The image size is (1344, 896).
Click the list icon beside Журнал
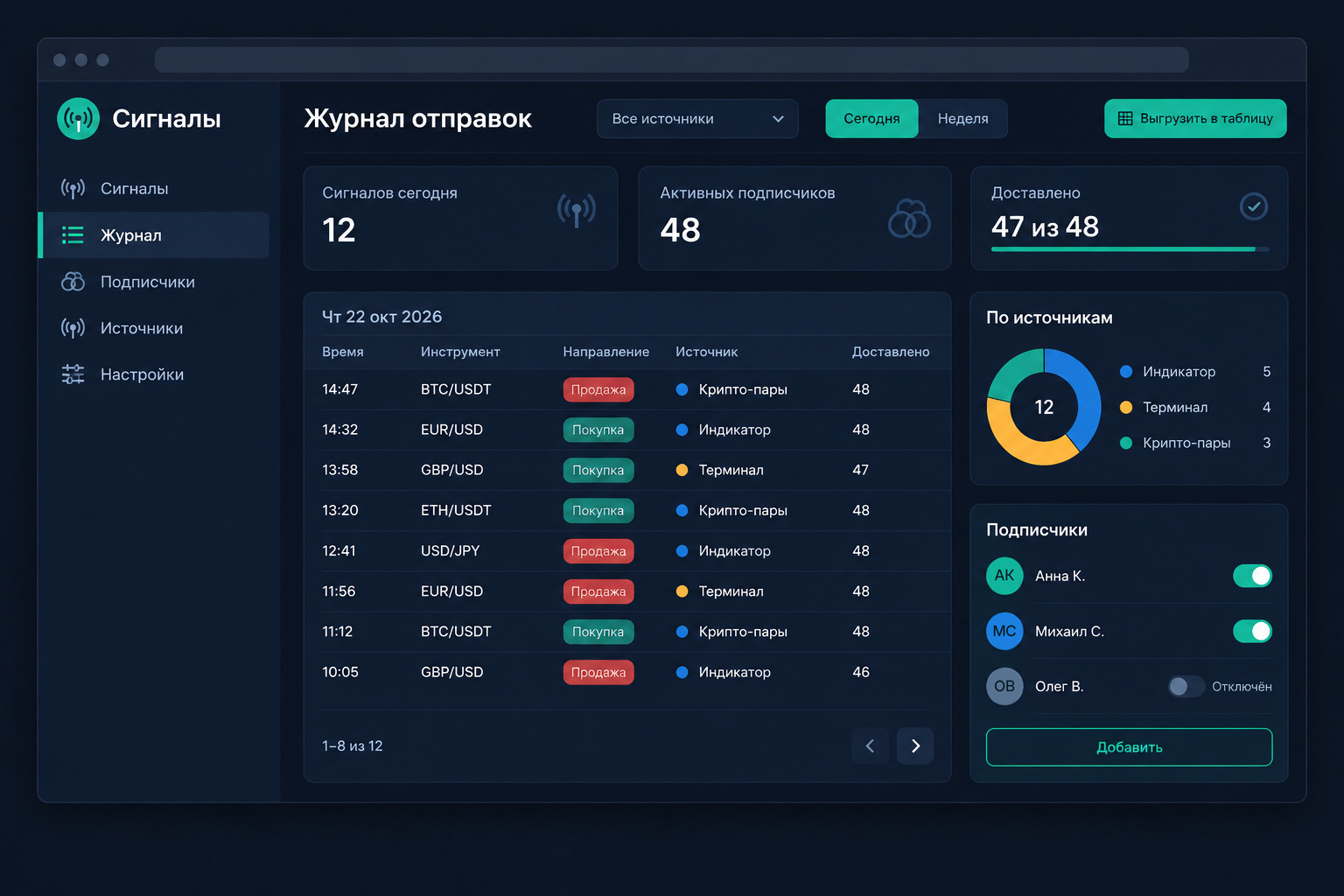[x=73, y=234]
